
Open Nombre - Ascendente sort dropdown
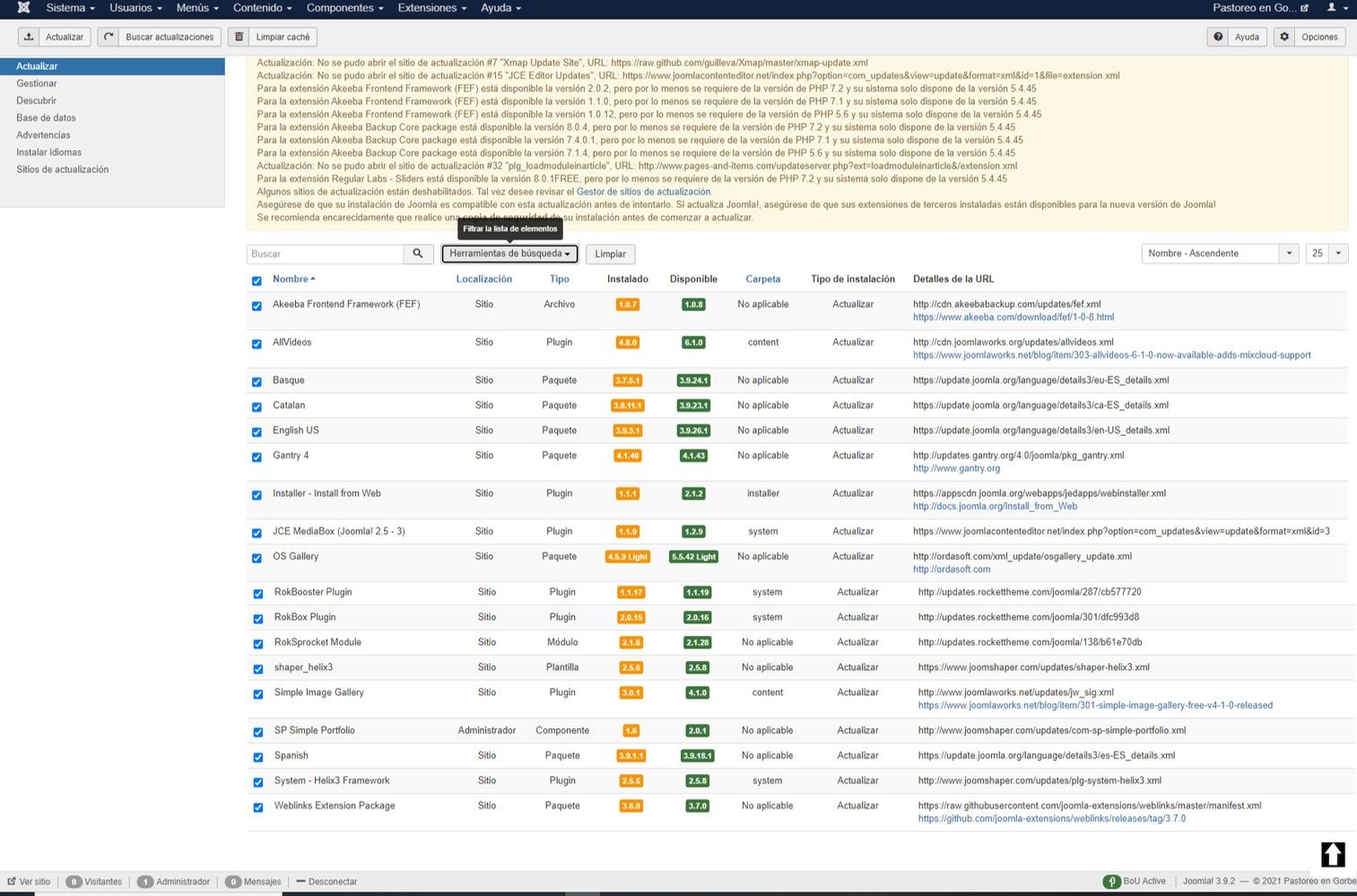pos(1220,253)
